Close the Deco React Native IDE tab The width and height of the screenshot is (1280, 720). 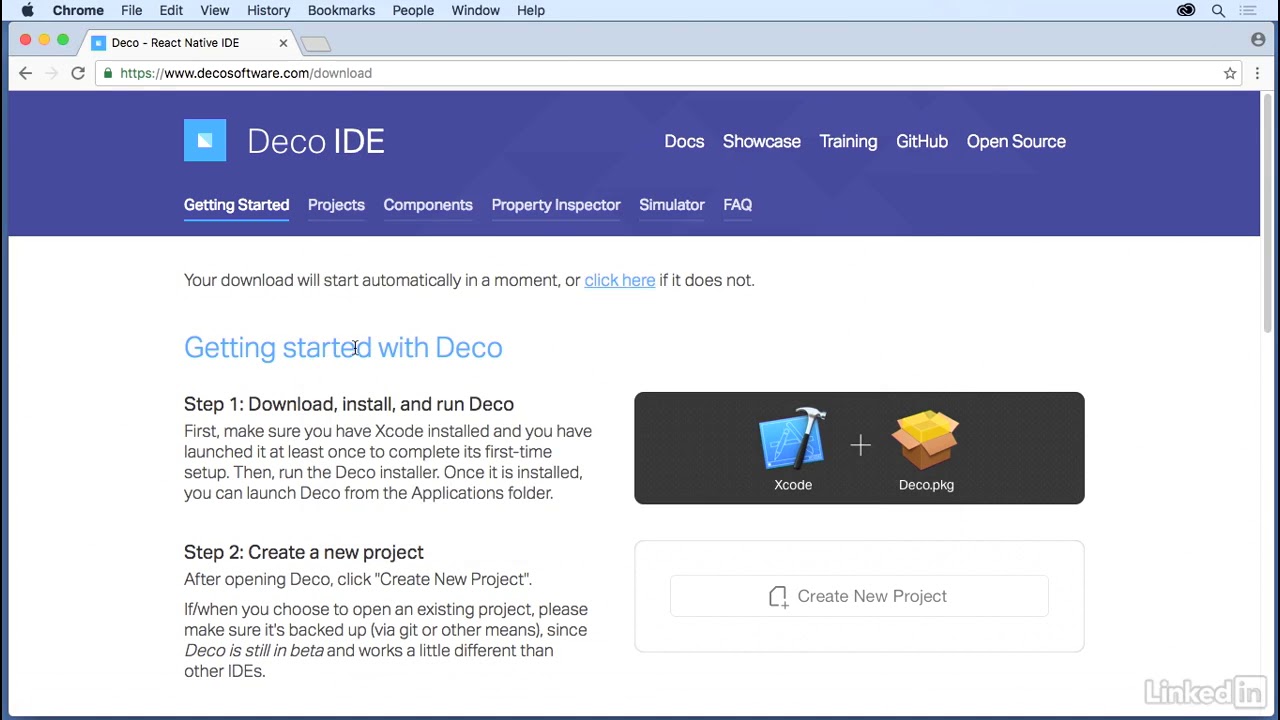[x=283, y=43]
